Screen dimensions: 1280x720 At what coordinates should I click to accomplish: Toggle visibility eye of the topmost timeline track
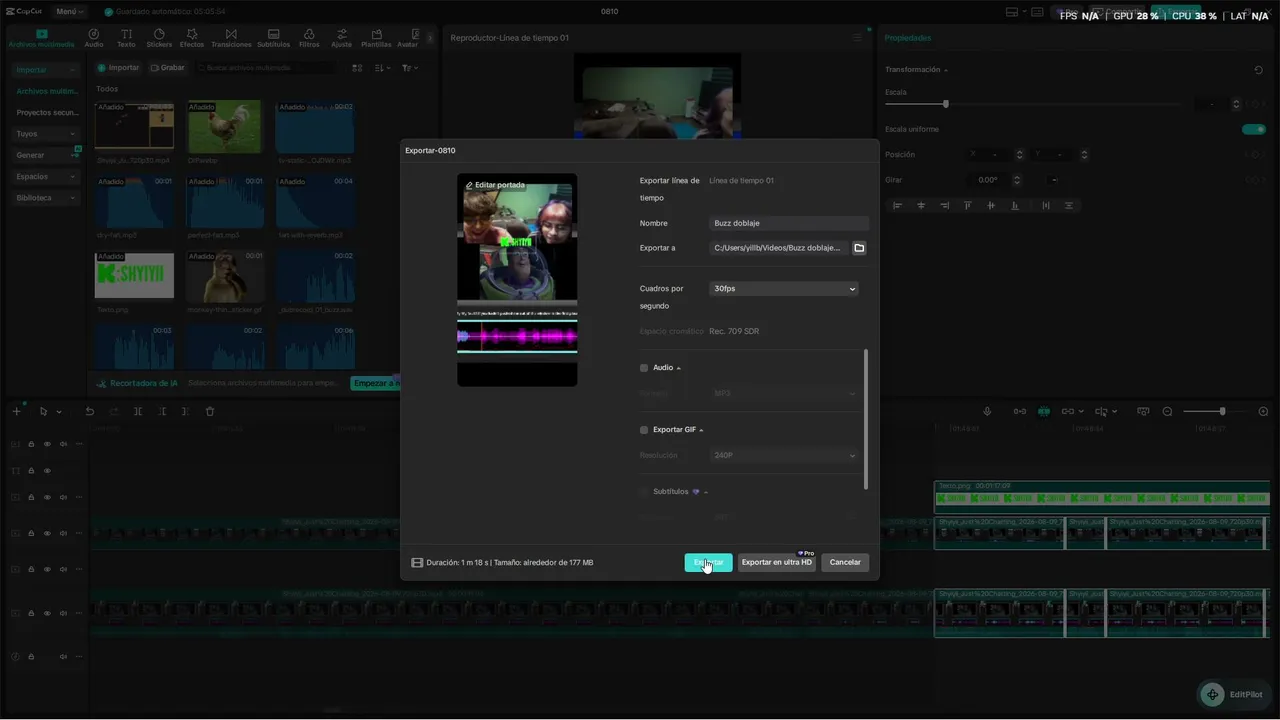47,444
